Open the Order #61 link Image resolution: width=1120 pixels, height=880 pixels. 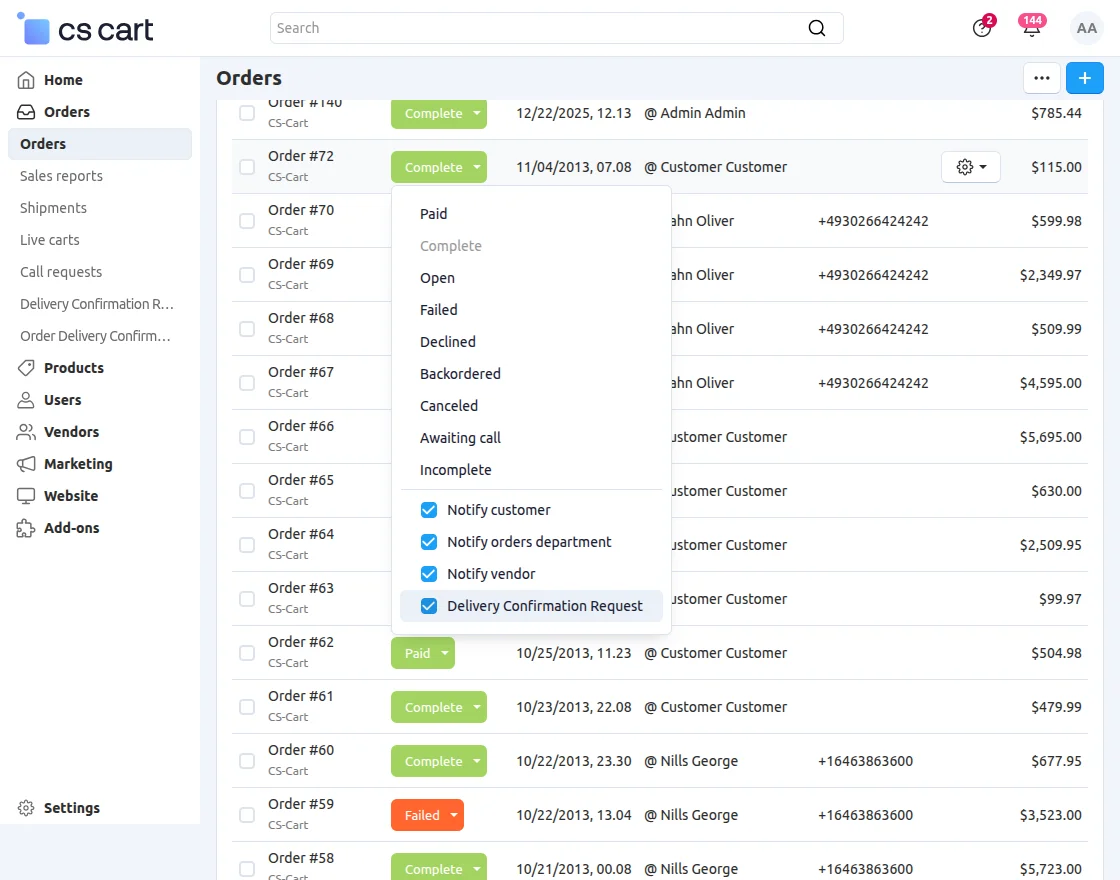pos(301,696)
